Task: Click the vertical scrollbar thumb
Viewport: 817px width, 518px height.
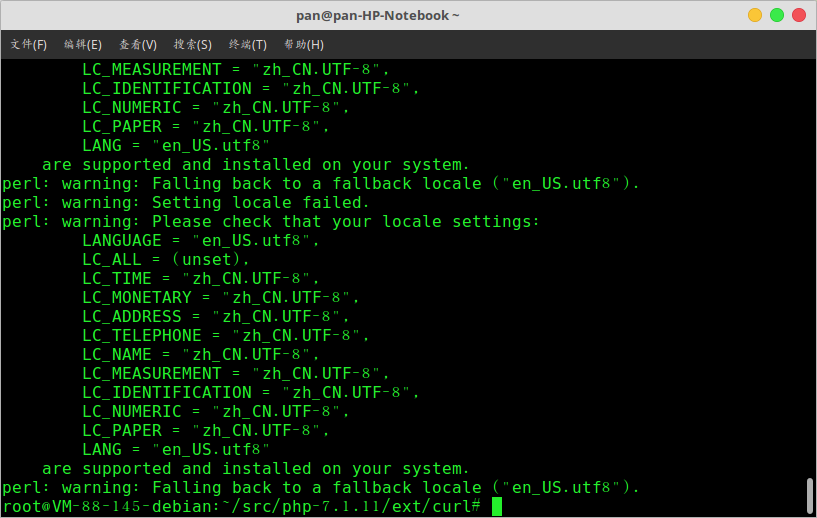Action: tap(810, 496)
